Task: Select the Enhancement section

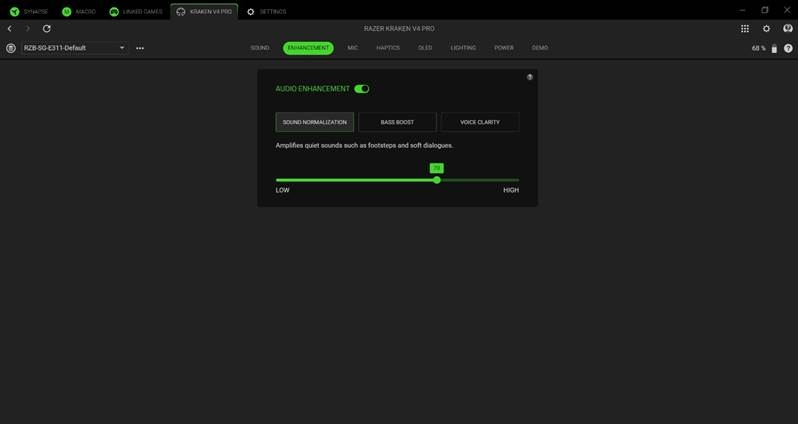Action: click(x=308, y=48)
